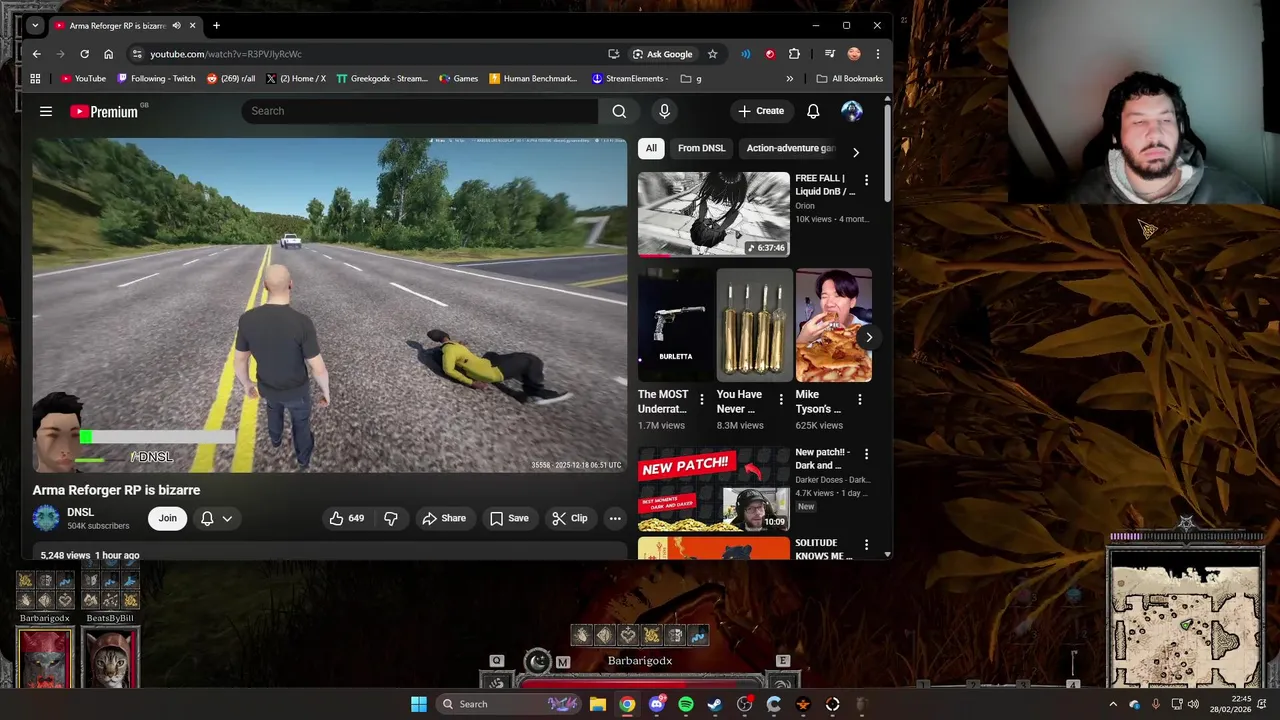Mute the tab via speaker icon
The height and width of the screenshot is (720, 1280).
(177, 26)
